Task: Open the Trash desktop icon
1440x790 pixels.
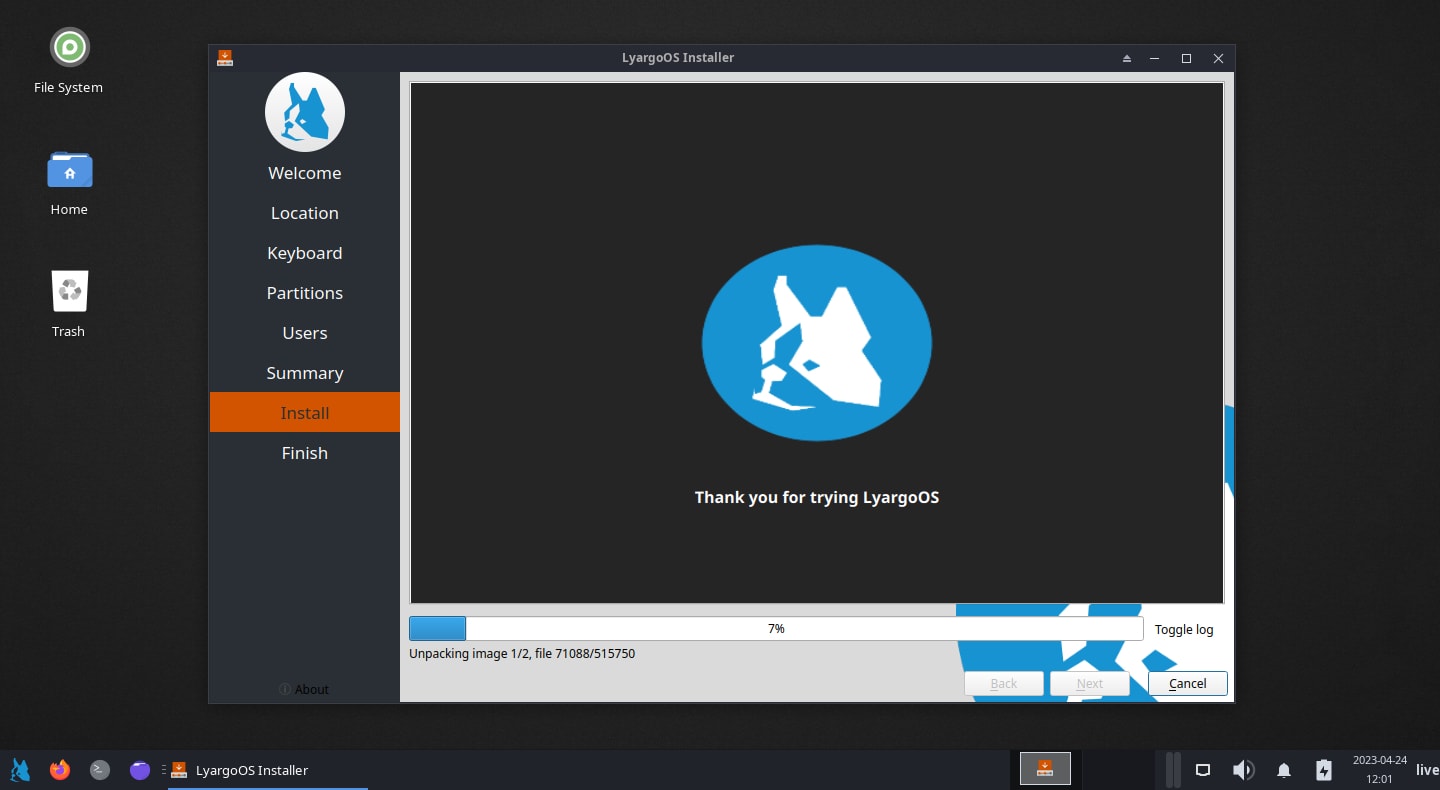Action: pos(69,304)
